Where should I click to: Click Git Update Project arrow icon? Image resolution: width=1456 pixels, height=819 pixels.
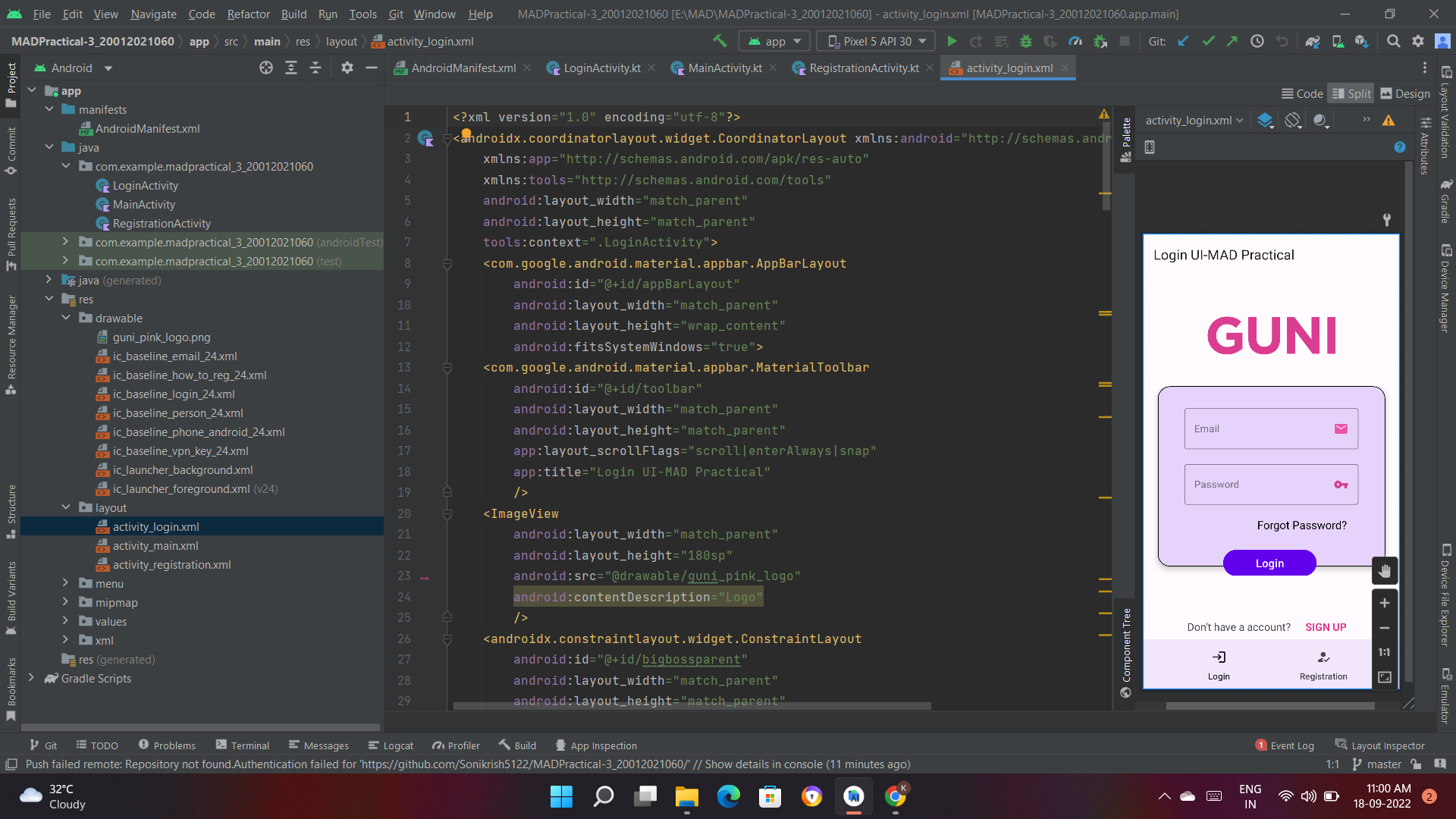tap(1183, 42)
